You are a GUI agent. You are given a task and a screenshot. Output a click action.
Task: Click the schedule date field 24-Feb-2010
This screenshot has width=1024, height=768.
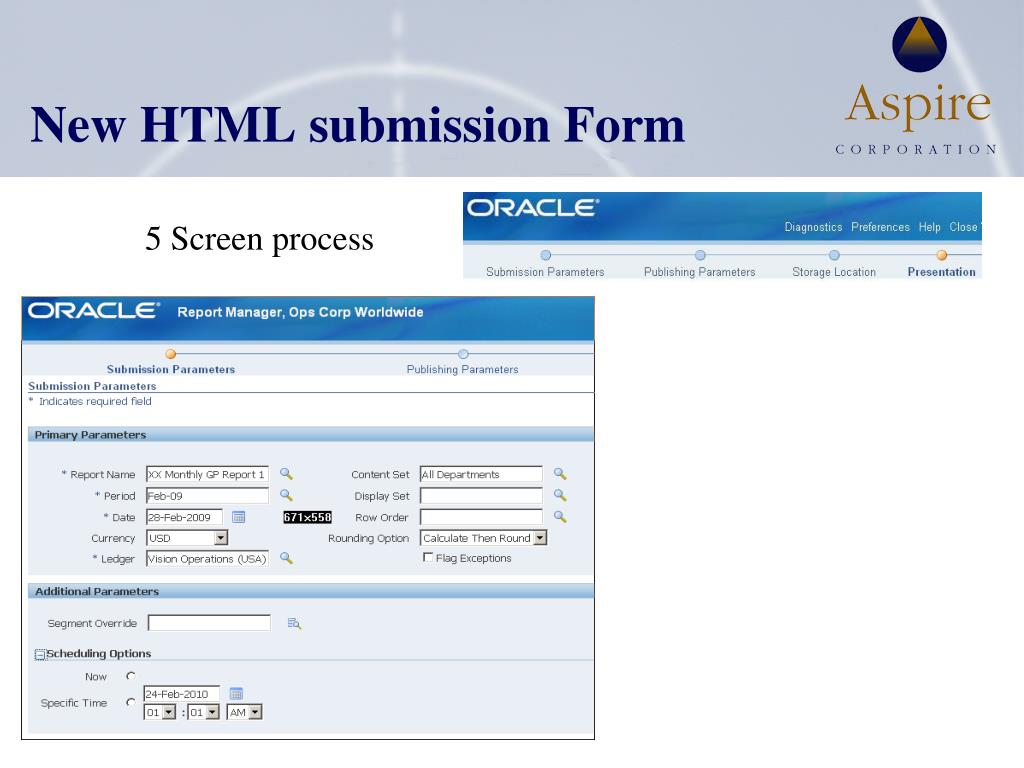(x=182, y=694)
